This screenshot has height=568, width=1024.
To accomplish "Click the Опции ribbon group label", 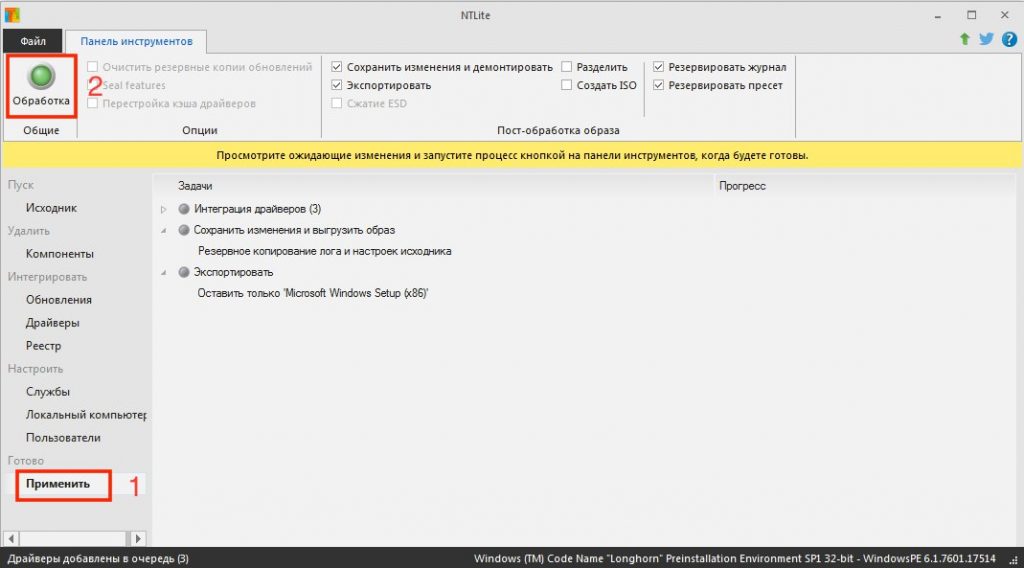I will (x=199, y=130).
